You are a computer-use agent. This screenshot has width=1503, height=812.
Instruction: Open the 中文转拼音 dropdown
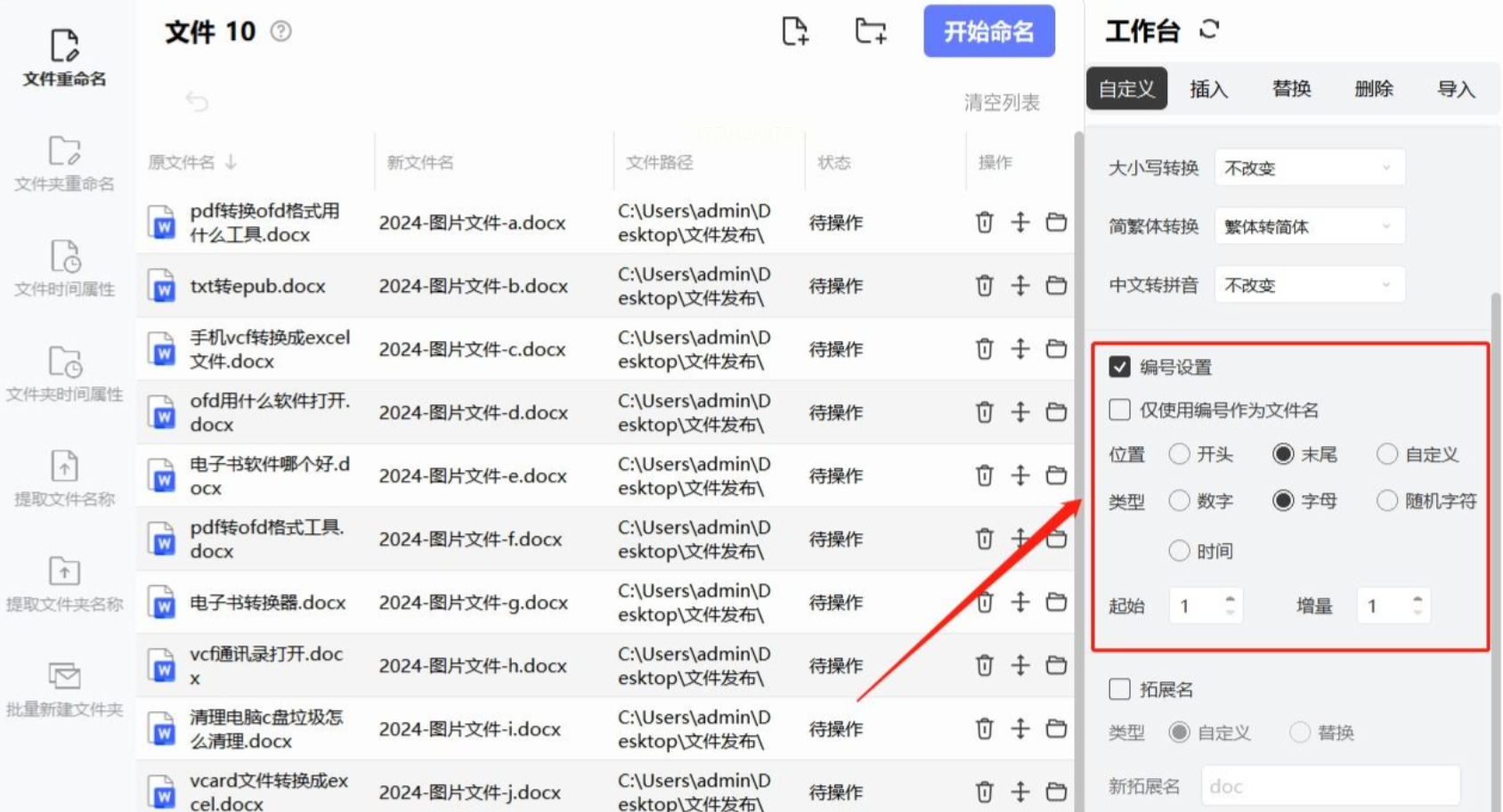[x=1310, y=286]
